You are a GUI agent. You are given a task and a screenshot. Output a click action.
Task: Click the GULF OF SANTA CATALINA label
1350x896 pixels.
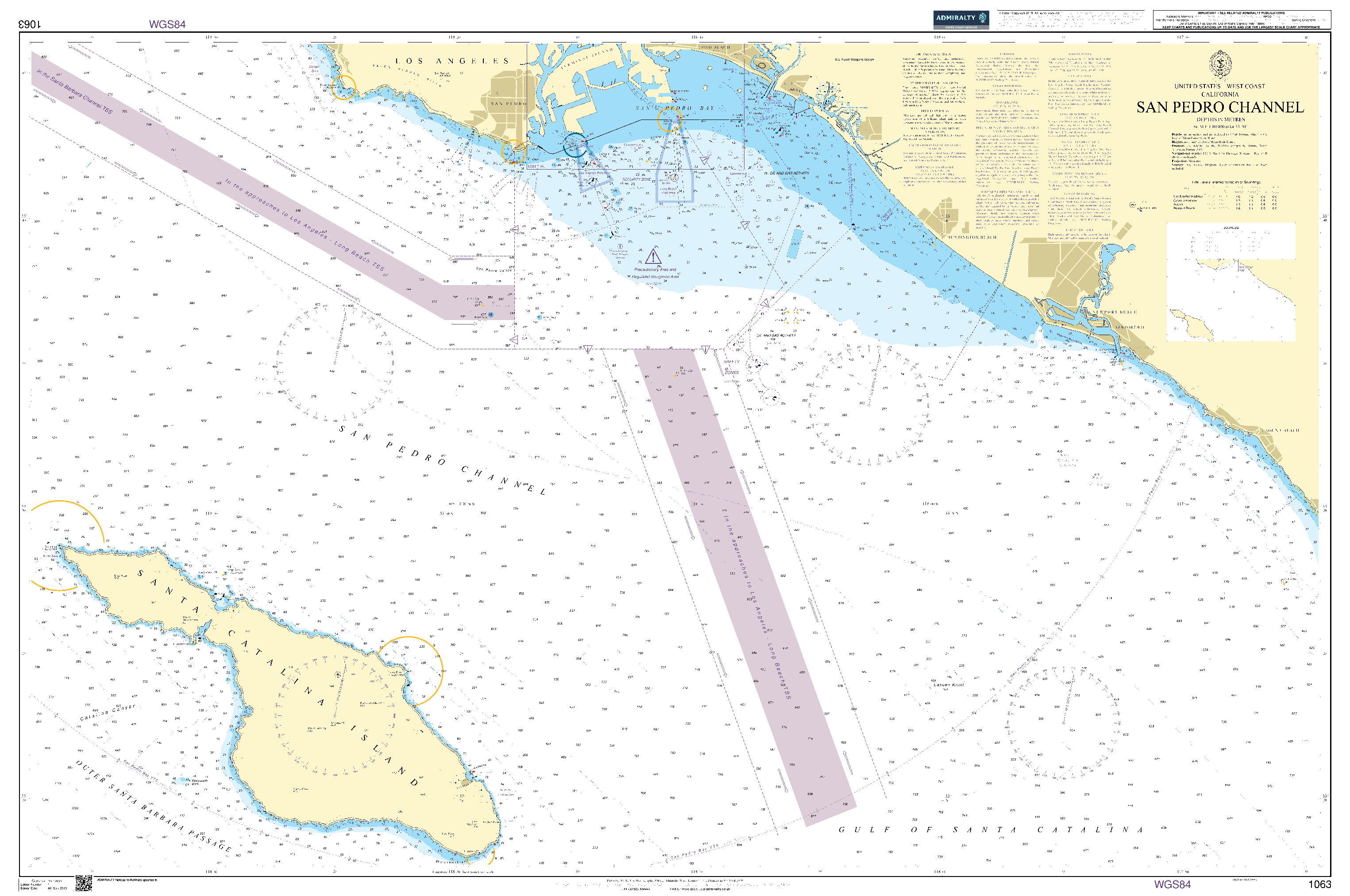coord(990,830)
